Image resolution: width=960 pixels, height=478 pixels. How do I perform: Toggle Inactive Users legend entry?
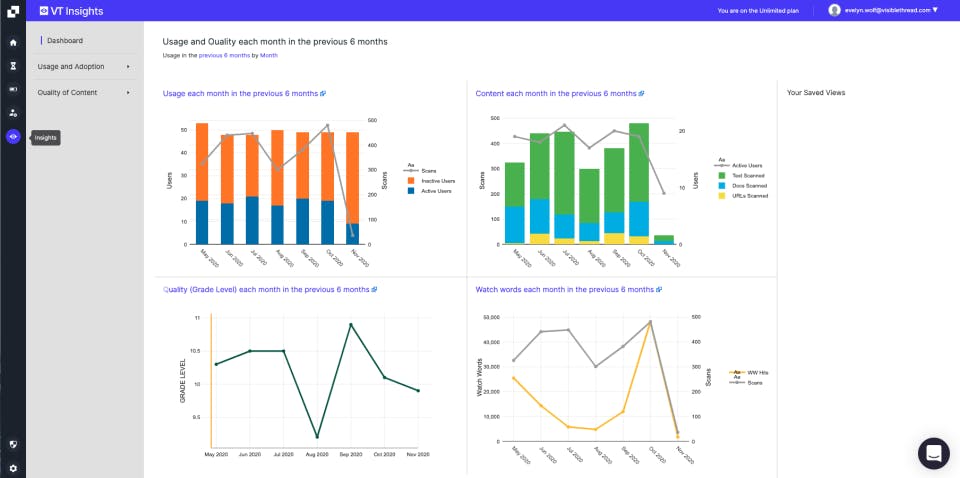pyautogui.click(x=432, y=181)
